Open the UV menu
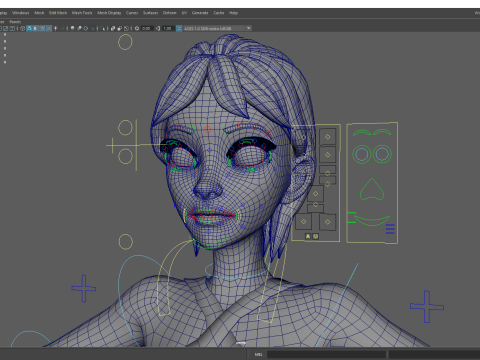The width and height of the screenshot is (480, 360). click(x=184, y=13)
